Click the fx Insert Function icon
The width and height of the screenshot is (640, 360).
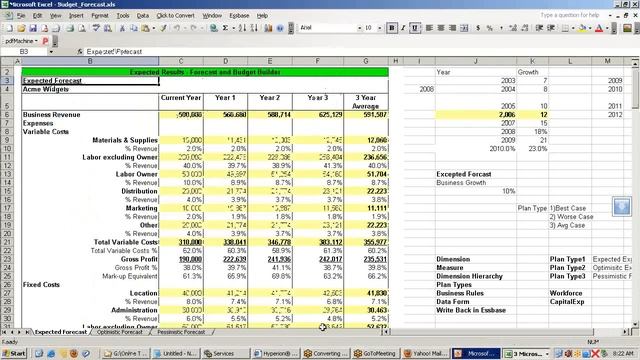point(80,51)
